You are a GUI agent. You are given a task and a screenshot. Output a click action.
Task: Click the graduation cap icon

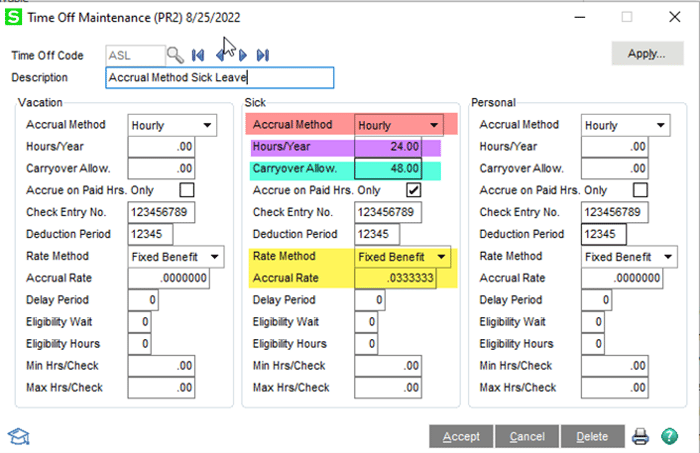pyautogui.click(x=18, y=435)
